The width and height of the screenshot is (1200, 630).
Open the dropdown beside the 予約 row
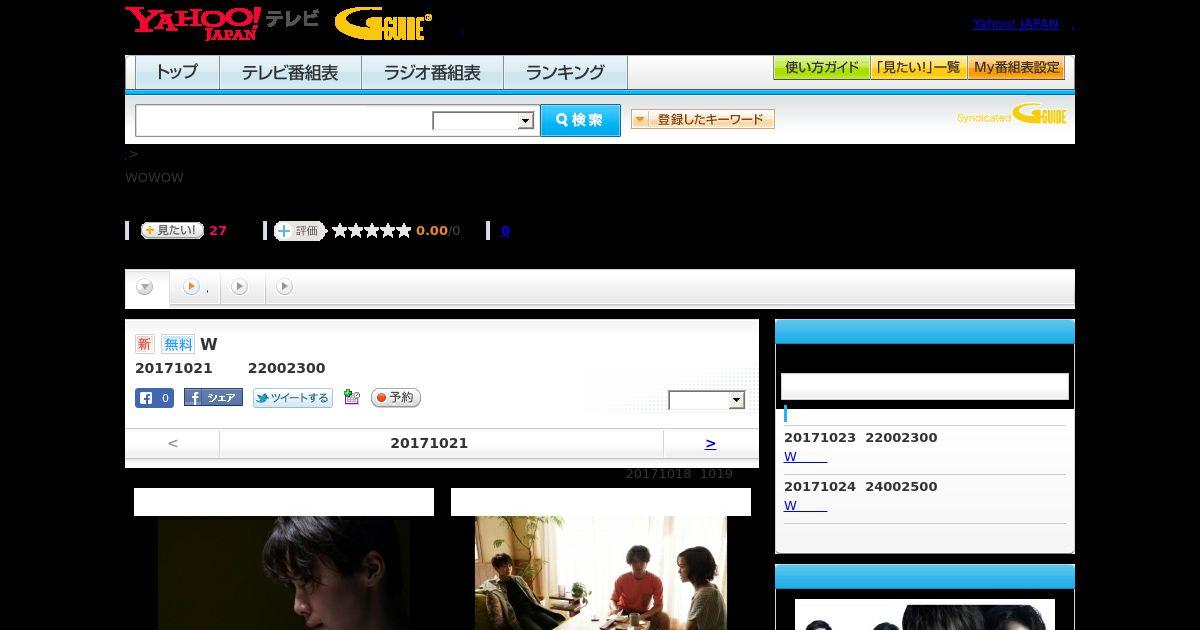[707, 400]
